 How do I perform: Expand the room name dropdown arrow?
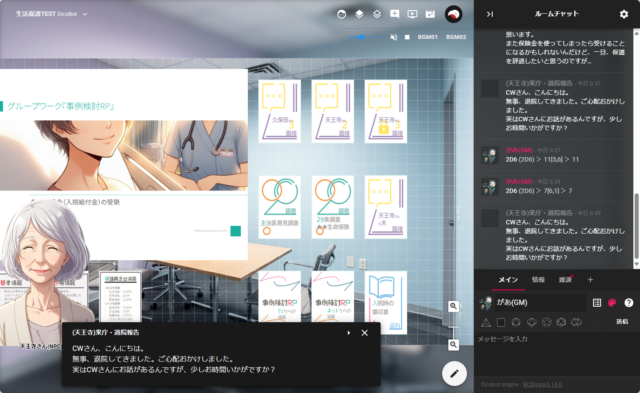[85, 14]
